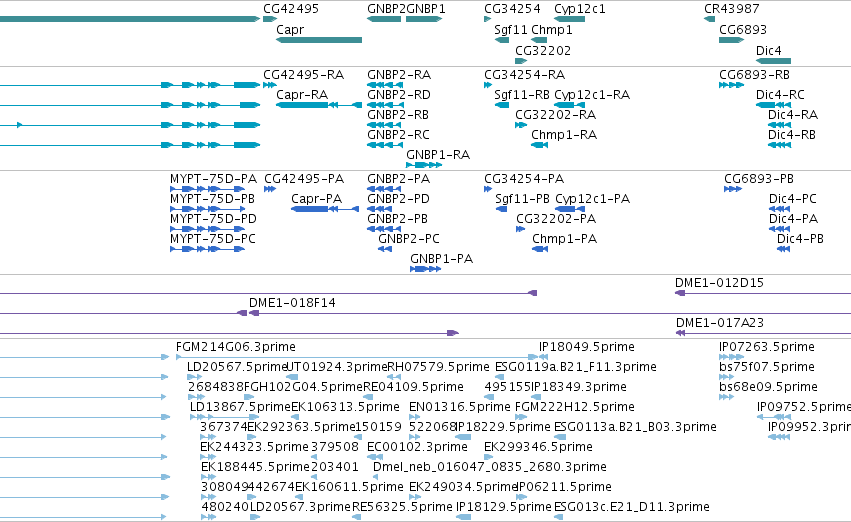Image resolution: width=851 pixels, height=522 pixels.
Task: Click the Dic4 gene label
Action: 769,50
